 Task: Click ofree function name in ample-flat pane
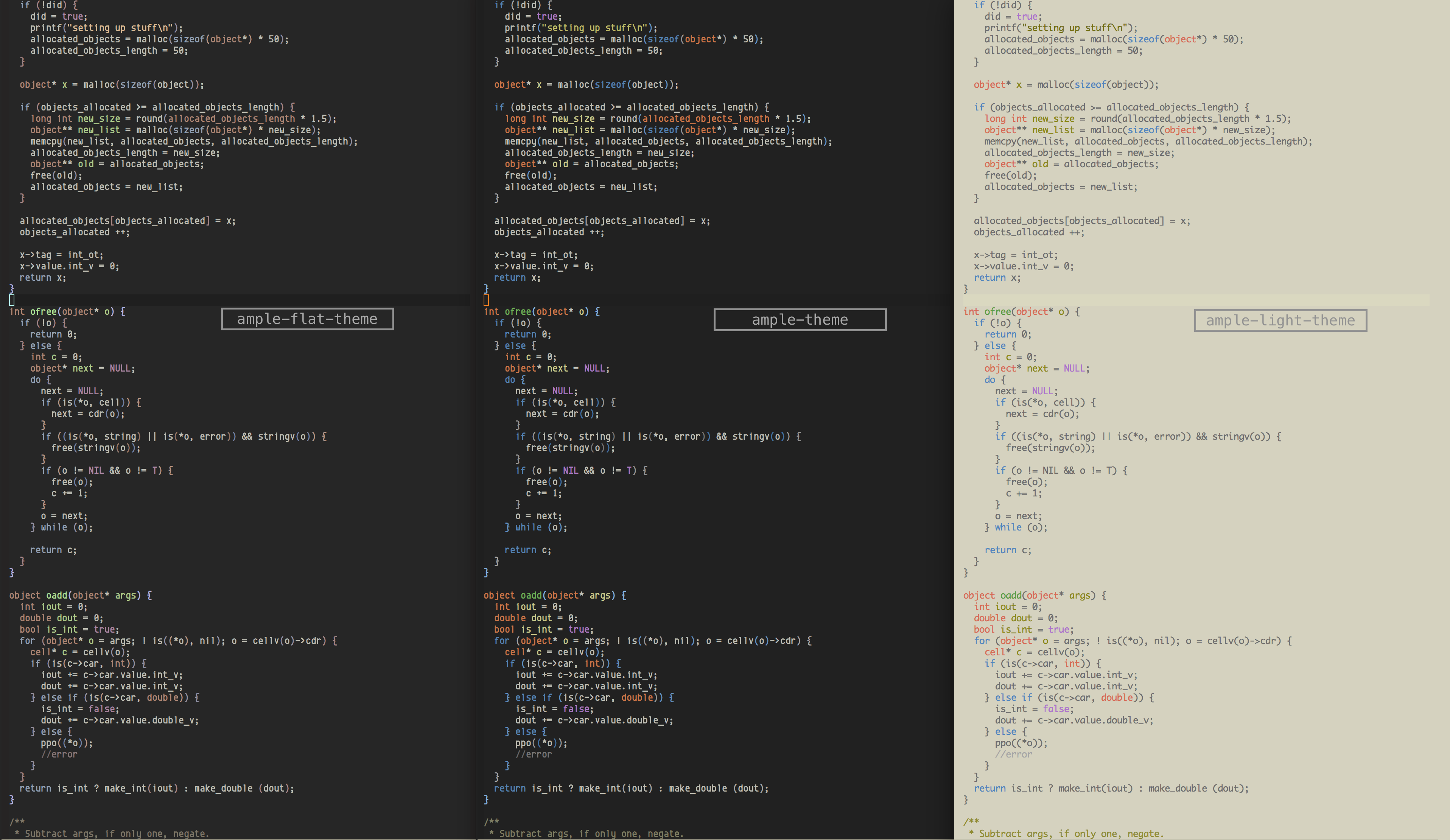(x=43, y=311)
